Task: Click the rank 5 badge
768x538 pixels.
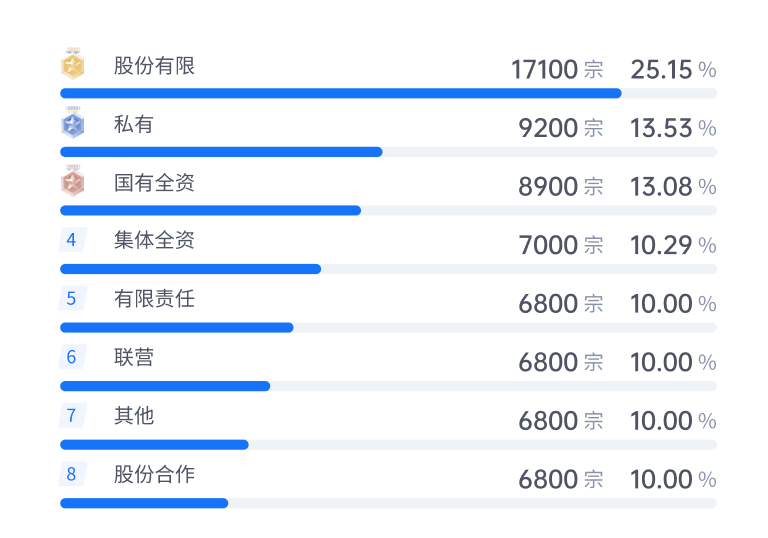Action: [72, 298]
